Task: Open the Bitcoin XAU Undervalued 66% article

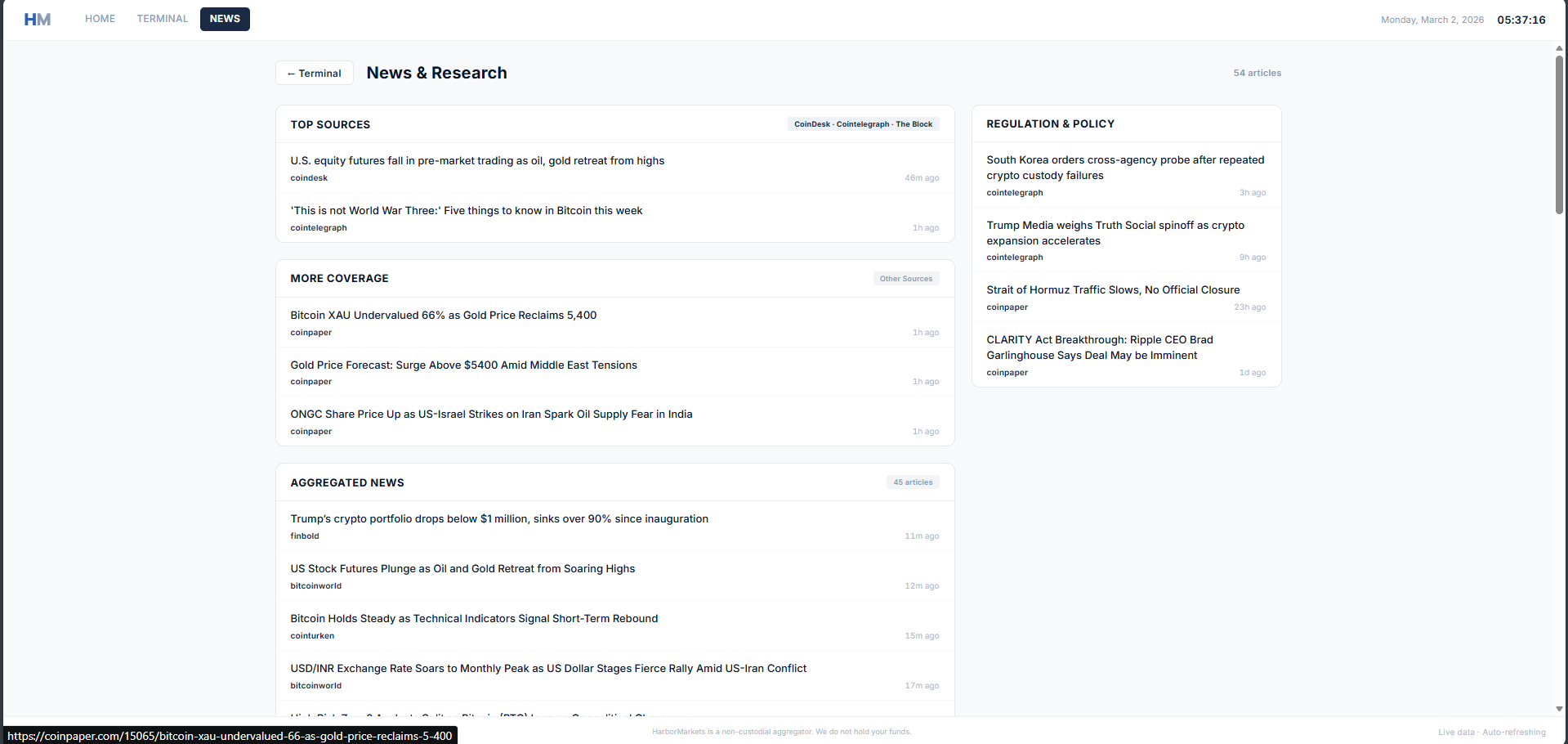Action: coord(443,315)
